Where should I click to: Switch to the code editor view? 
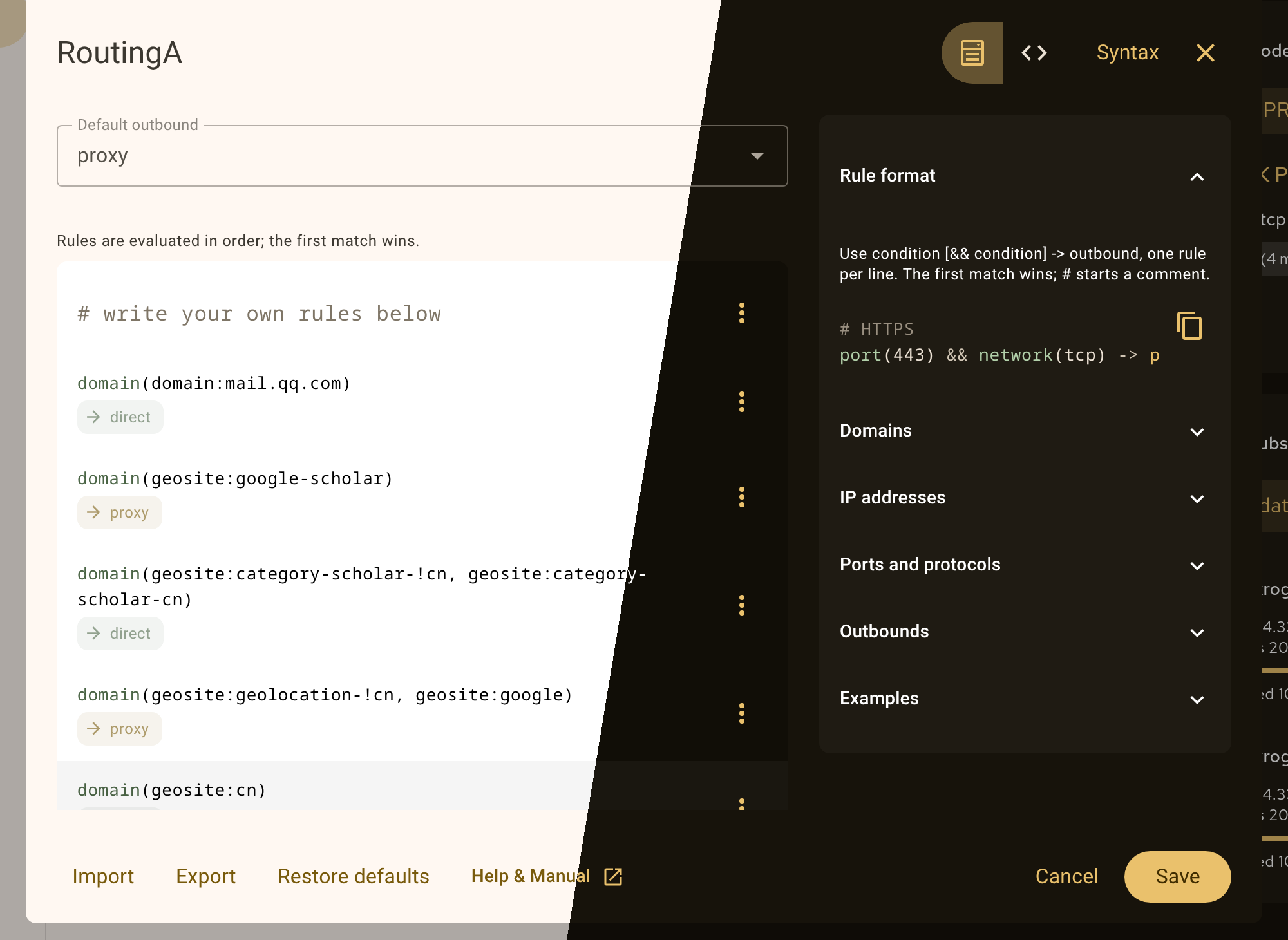(1034, 53)
